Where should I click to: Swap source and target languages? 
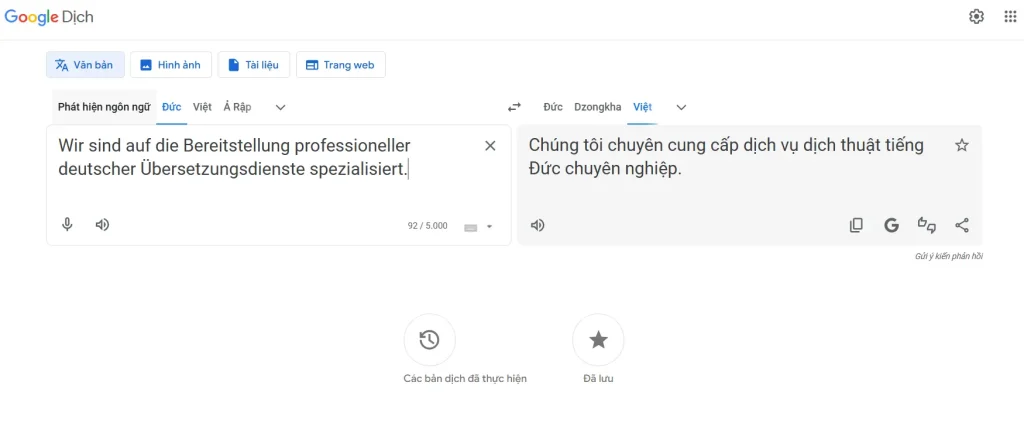514,107
